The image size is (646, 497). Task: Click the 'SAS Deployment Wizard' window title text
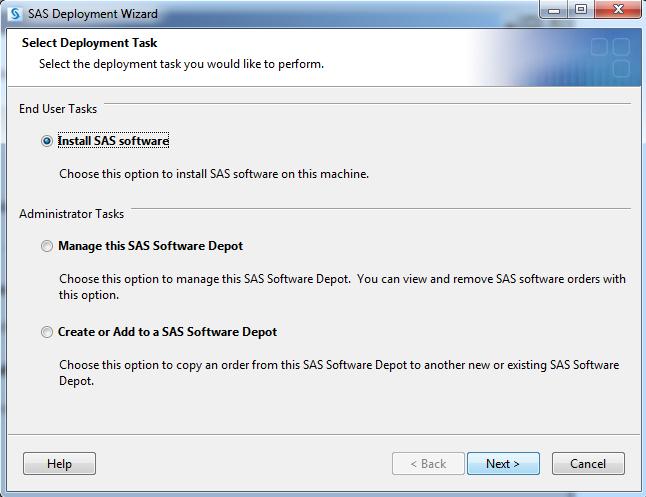93,14
